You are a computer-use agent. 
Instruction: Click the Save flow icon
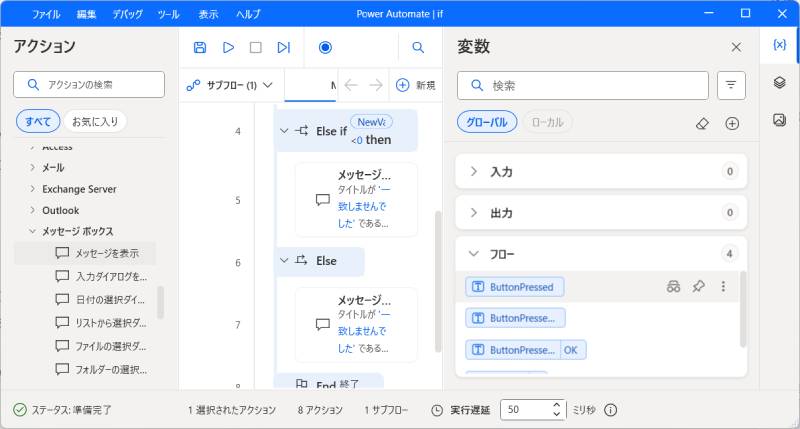pos(200,47)
